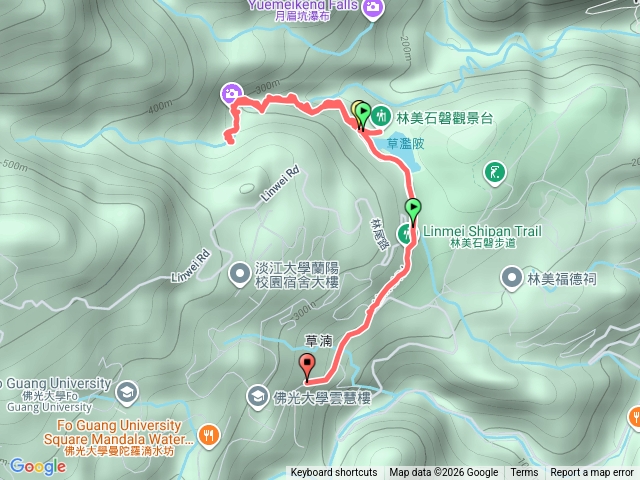Click the golf course pin icon
The image size is (640, 480).
(x=494, y=173)
